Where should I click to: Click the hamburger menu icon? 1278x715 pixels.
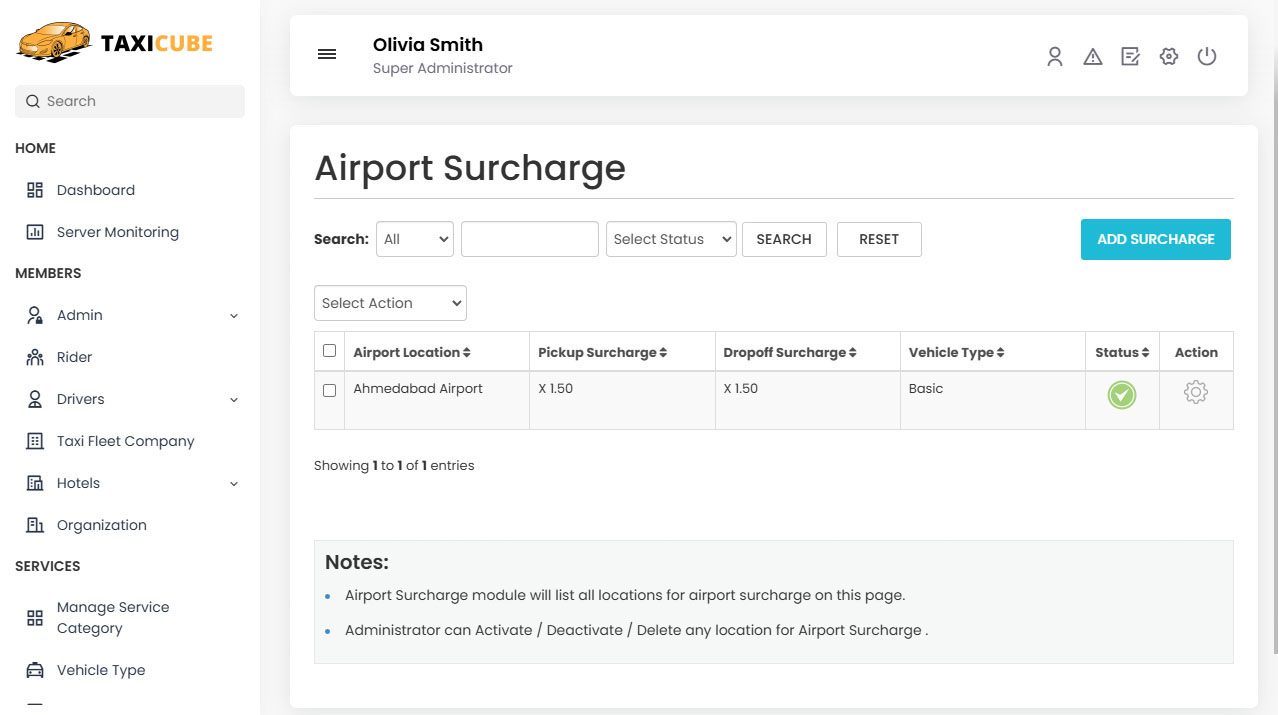[x=327, y=55]
